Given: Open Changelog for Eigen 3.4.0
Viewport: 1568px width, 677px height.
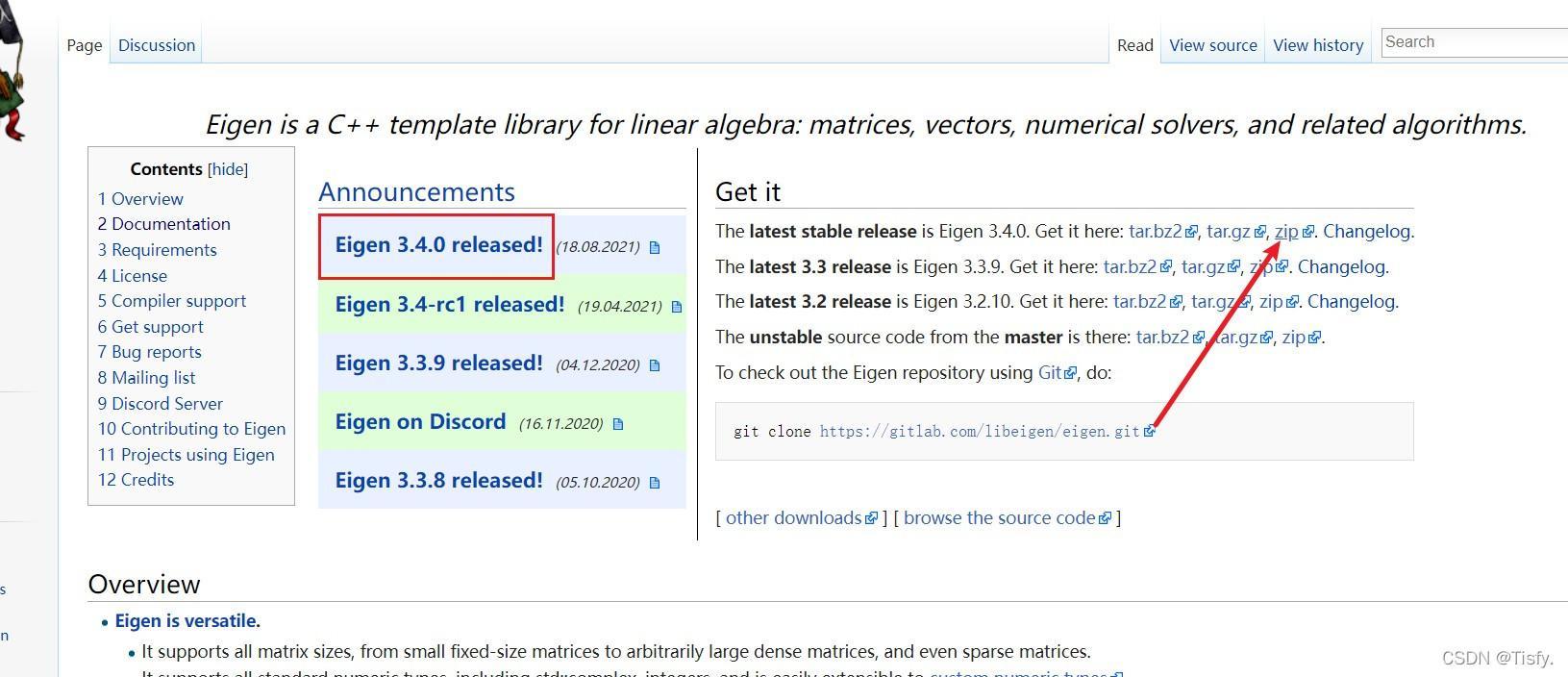Looking at the screenshot, I should click(1366, 232).
